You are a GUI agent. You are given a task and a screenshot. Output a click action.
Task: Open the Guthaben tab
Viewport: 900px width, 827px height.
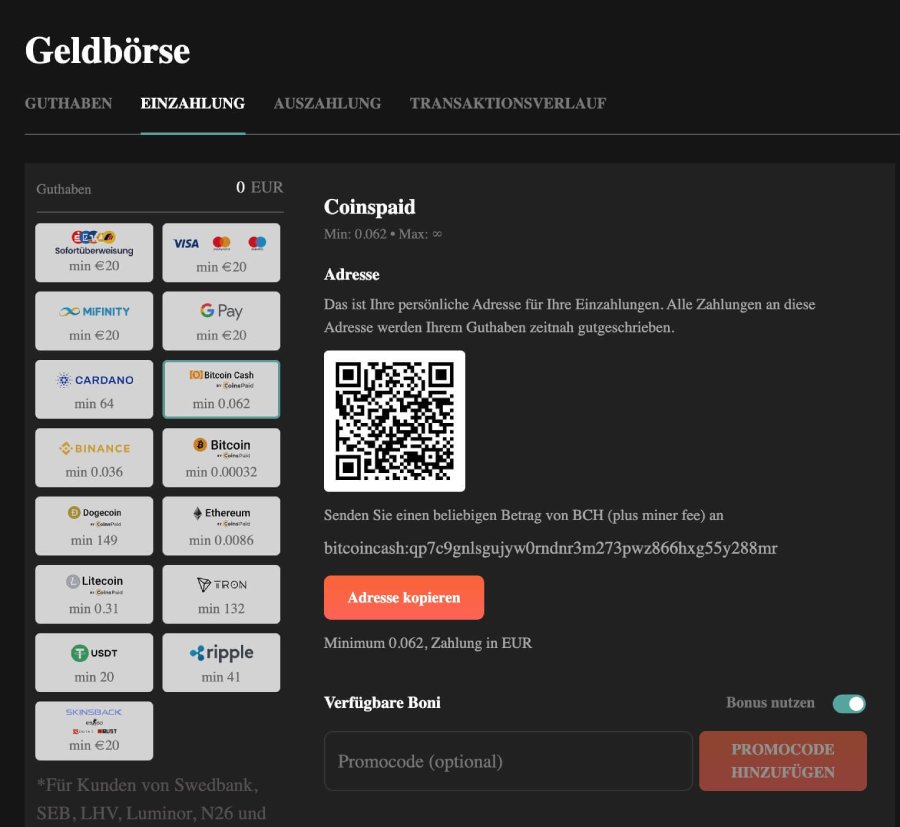coord(68,104)
